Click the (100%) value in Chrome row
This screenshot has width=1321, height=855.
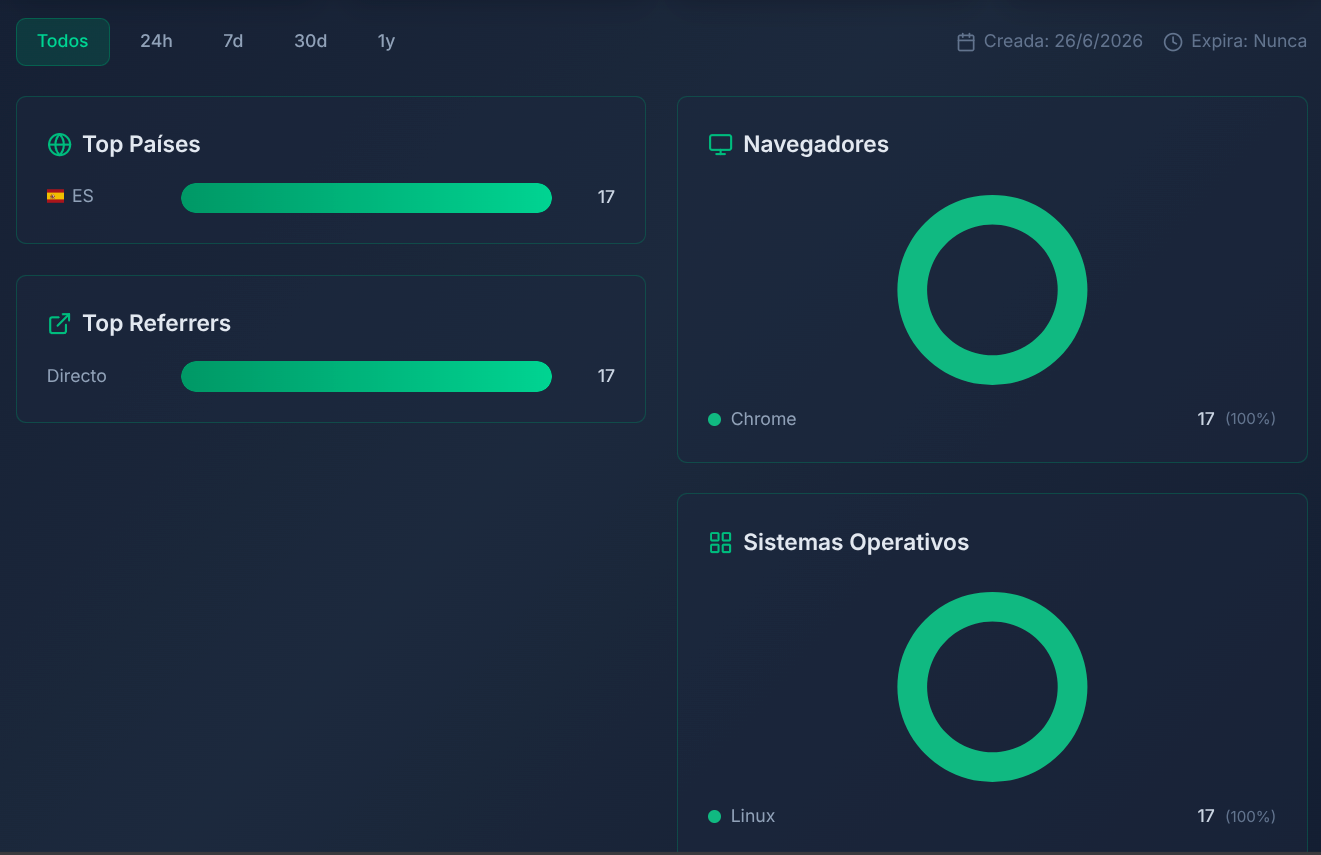coord(1250,420)
